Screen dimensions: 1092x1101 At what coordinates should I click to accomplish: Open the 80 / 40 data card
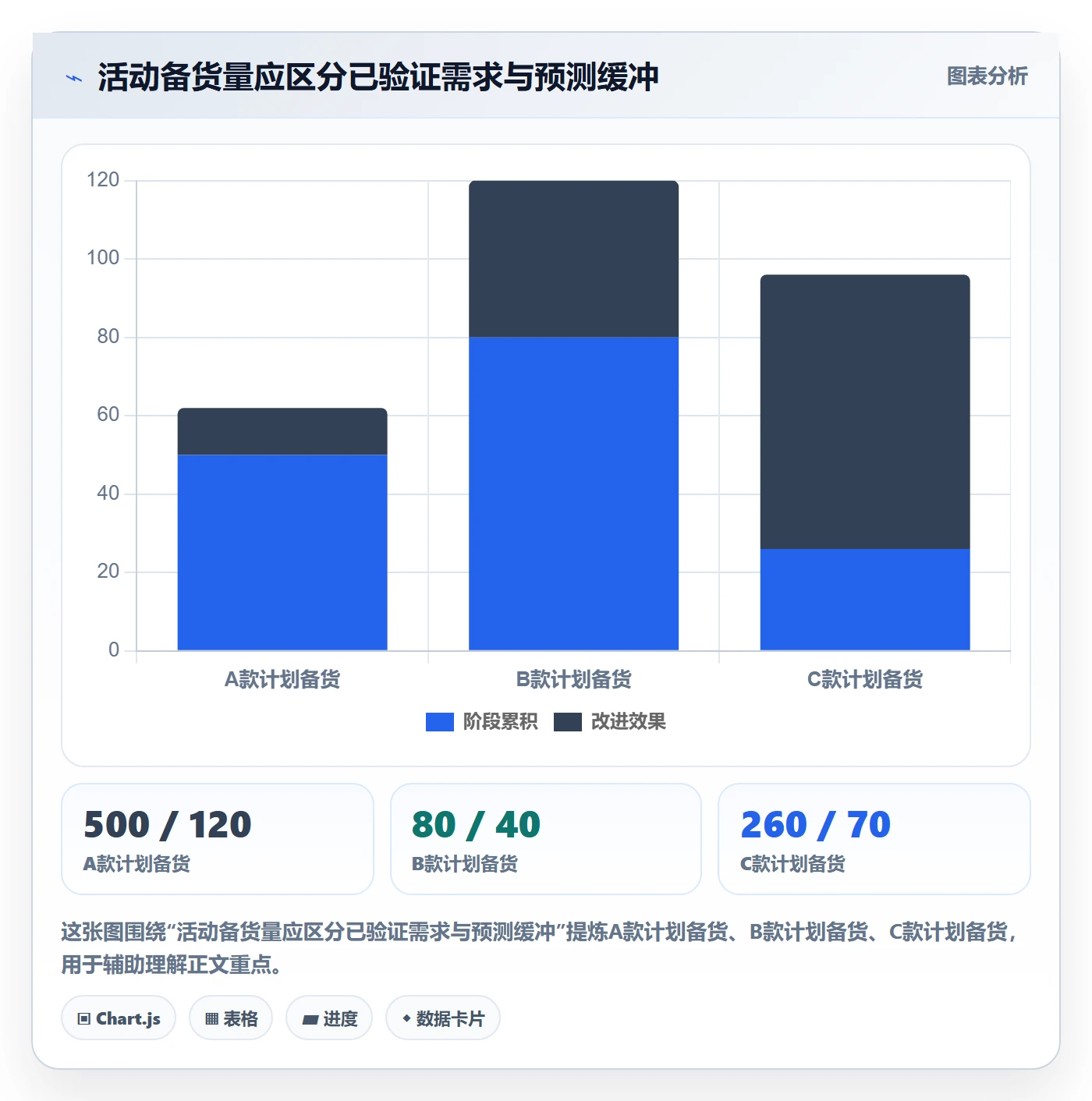546,839
